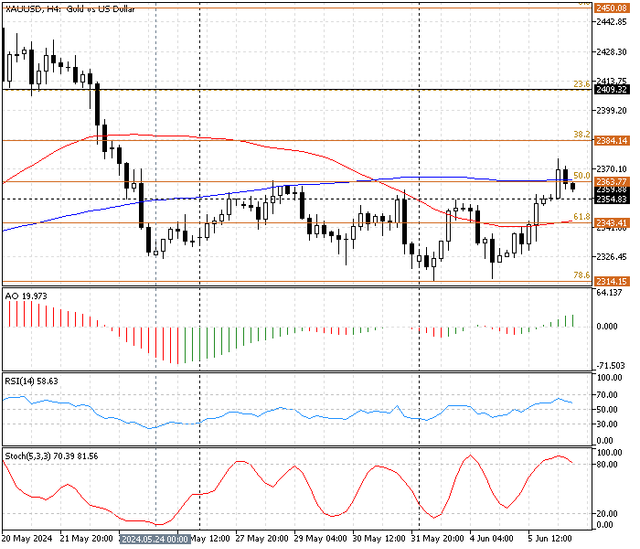Click the 2314.15 orange price tag

[x=611, y=282]
